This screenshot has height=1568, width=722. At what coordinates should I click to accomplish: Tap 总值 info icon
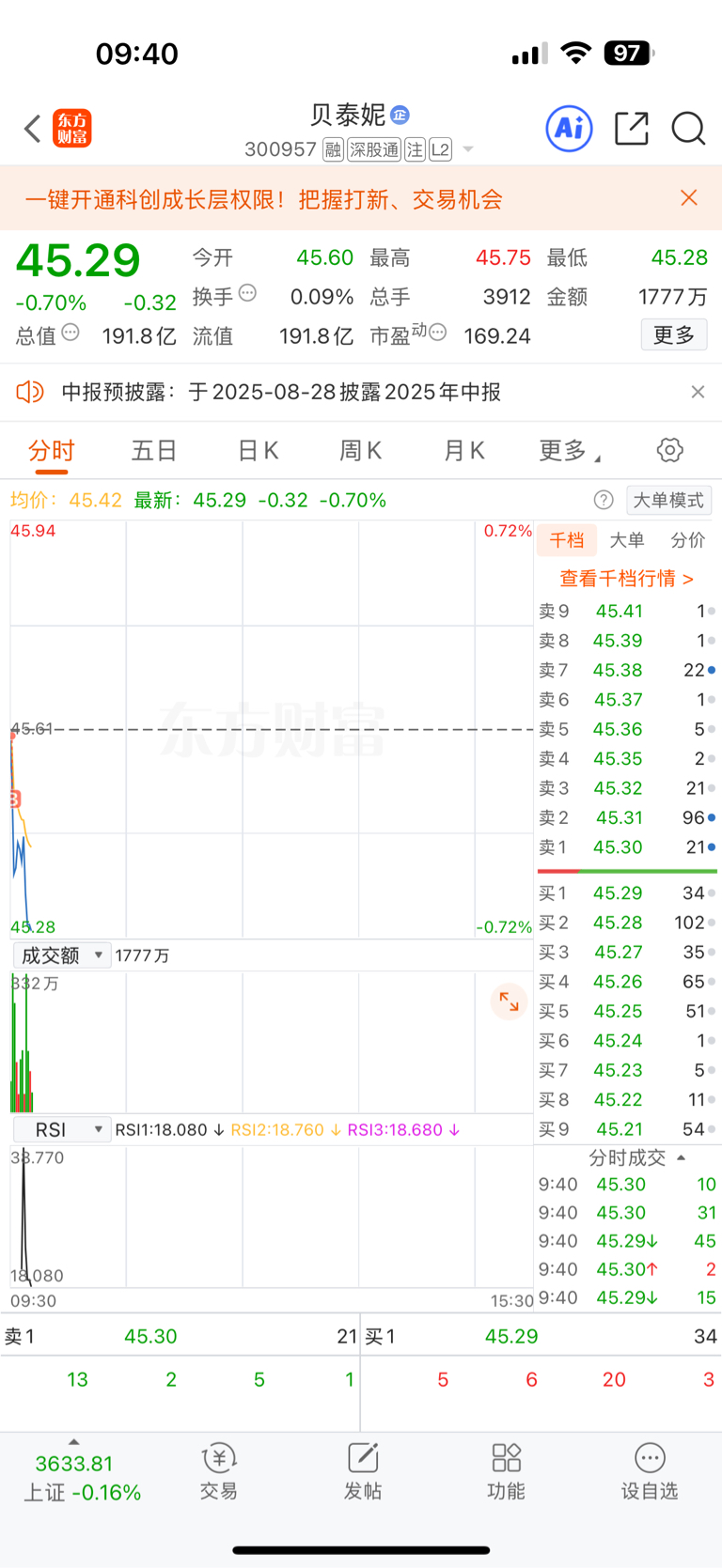click(x=71, y=333)
